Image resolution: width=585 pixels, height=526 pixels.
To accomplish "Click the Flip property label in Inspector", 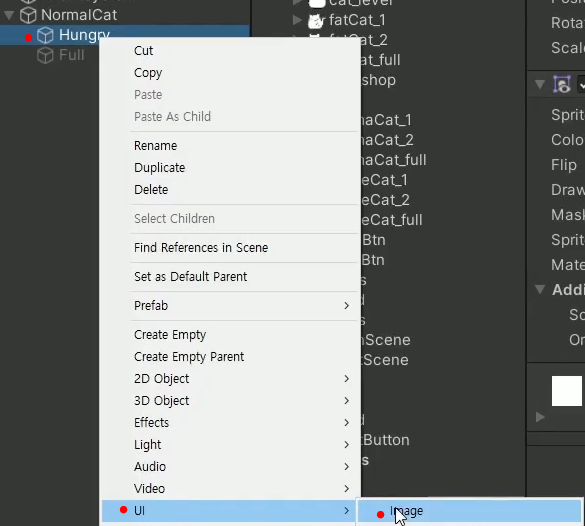I will click(564, 165).
